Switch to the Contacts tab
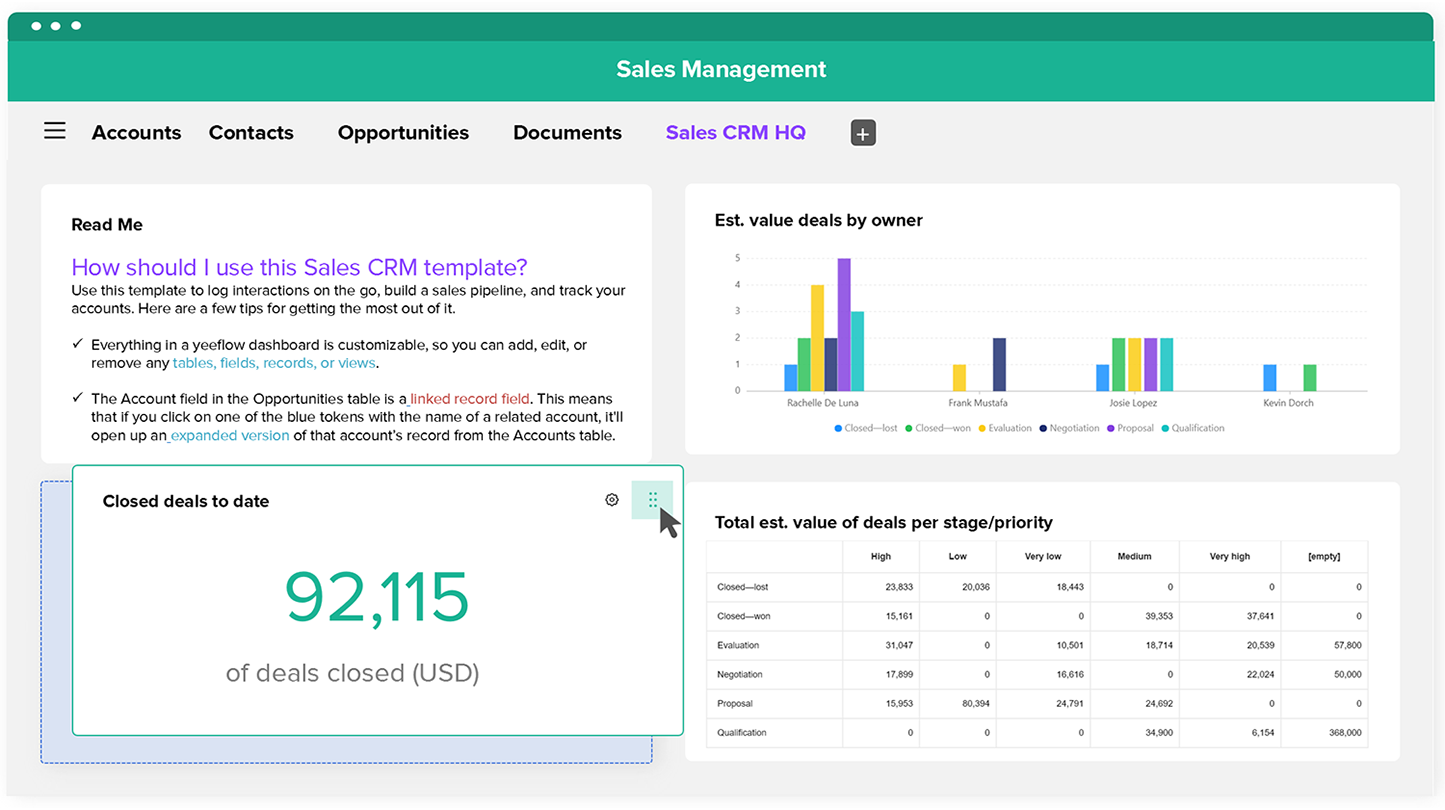1445x810 pixels. point(251,133)
